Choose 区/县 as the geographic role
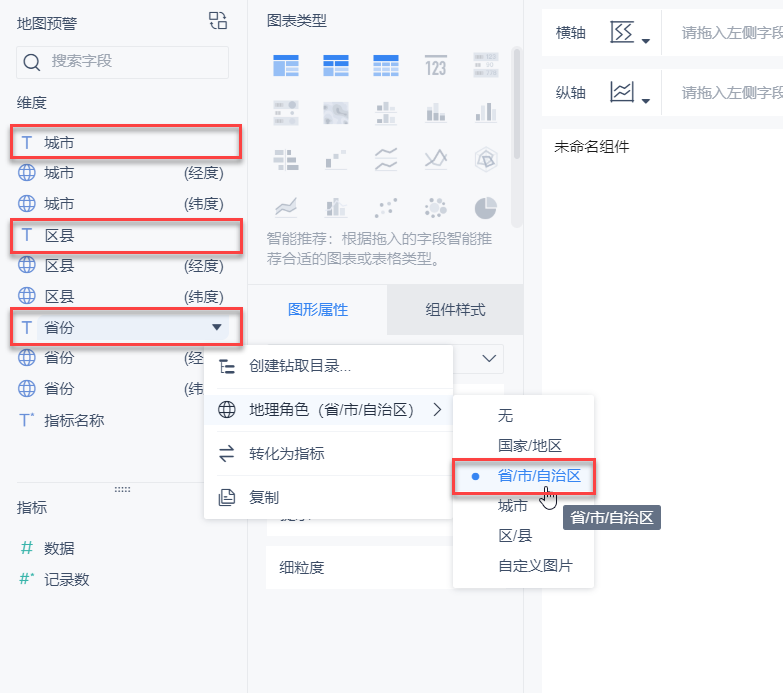This screenshot has height=693, width=783. [x=513, y=536]
